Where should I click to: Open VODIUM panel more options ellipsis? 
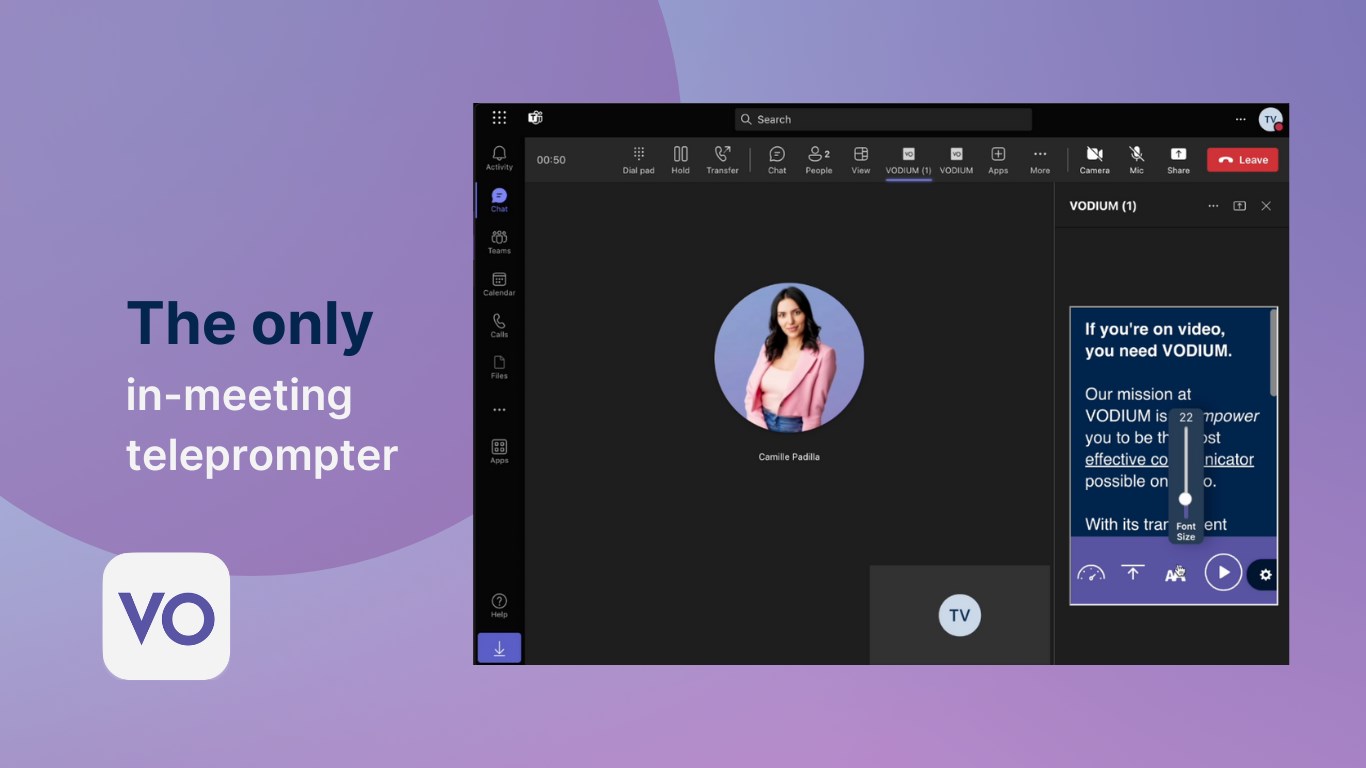1213,206
